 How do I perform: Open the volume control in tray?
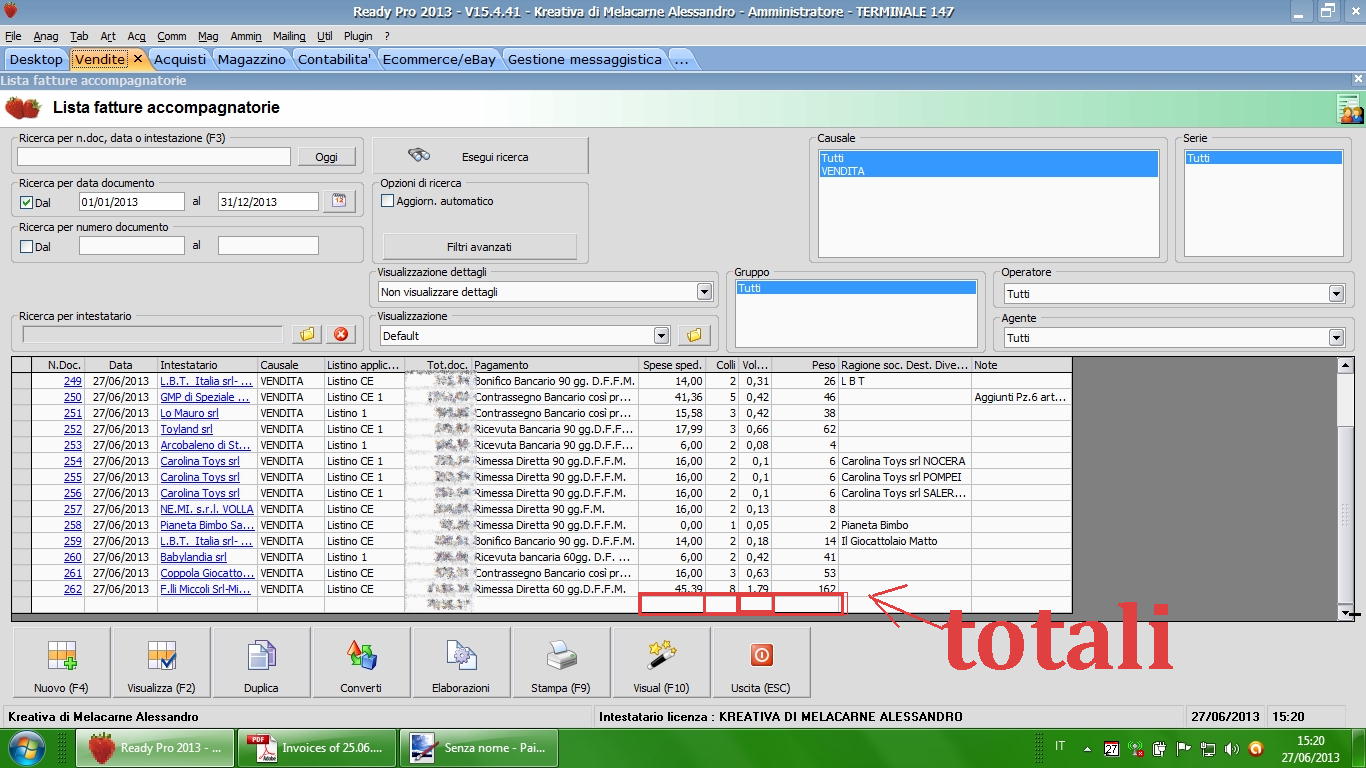(x=1232, y=748)
